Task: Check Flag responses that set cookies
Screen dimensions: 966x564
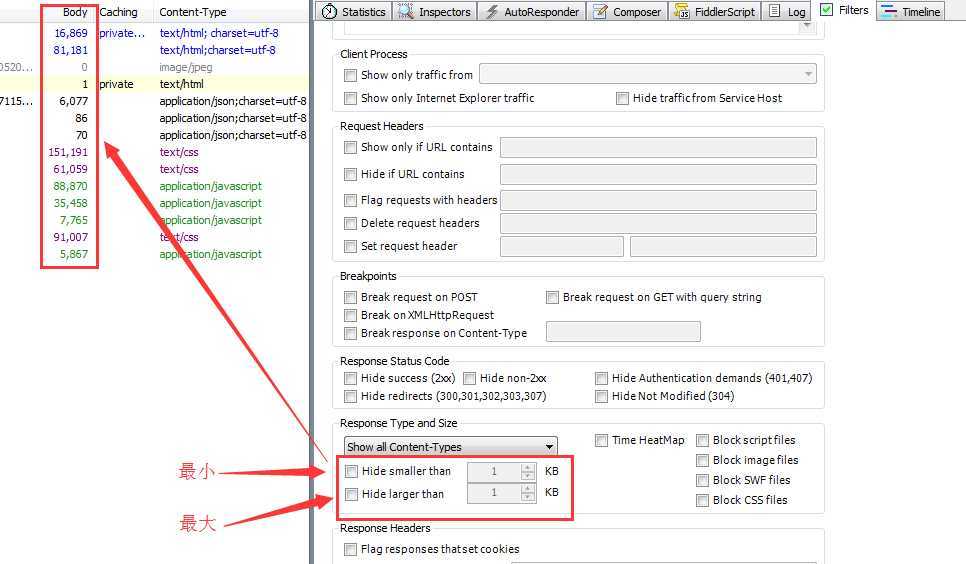Action: [x=351, y=549]
